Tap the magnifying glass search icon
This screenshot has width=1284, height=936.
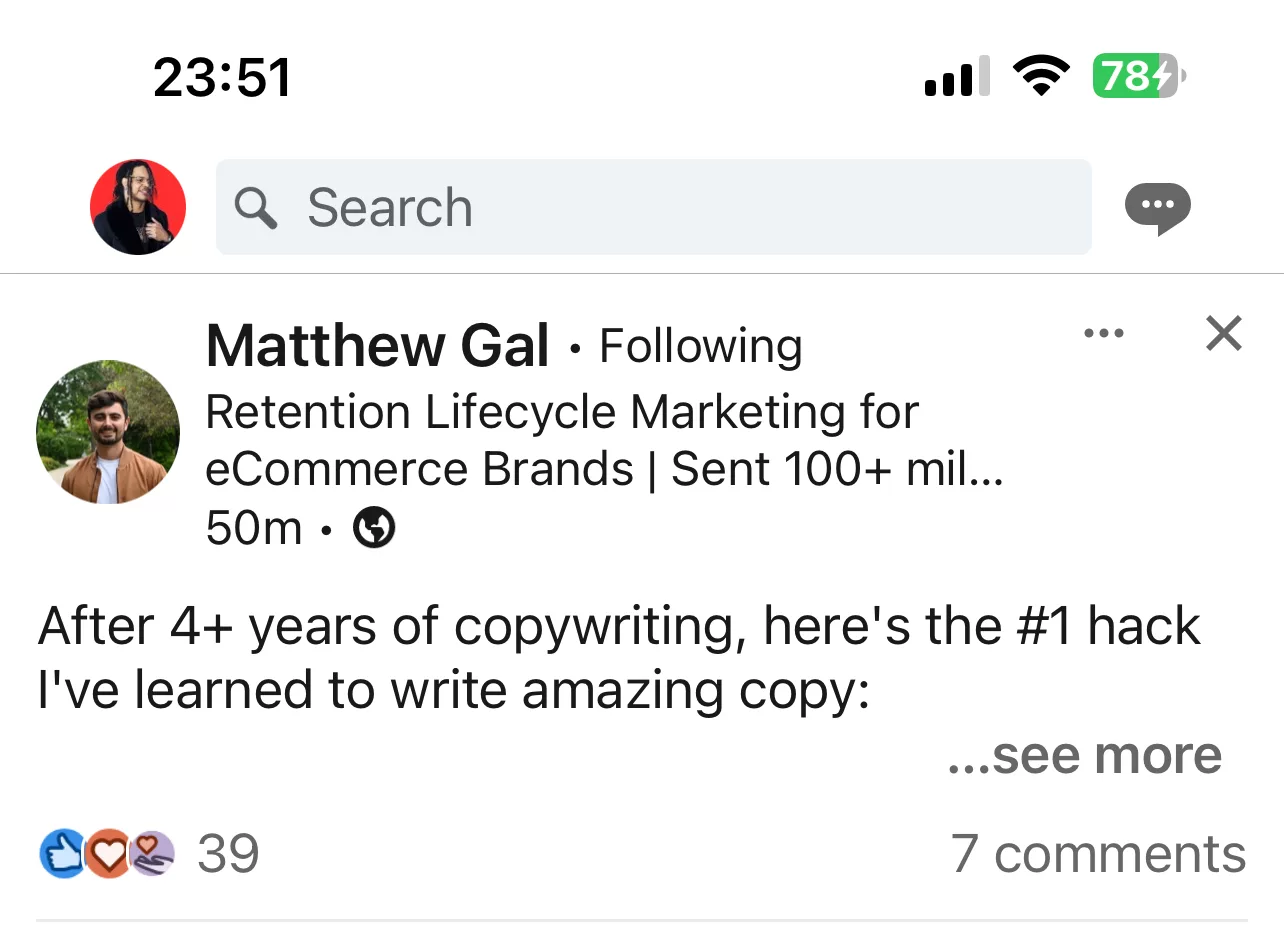[x=256, y=207]
